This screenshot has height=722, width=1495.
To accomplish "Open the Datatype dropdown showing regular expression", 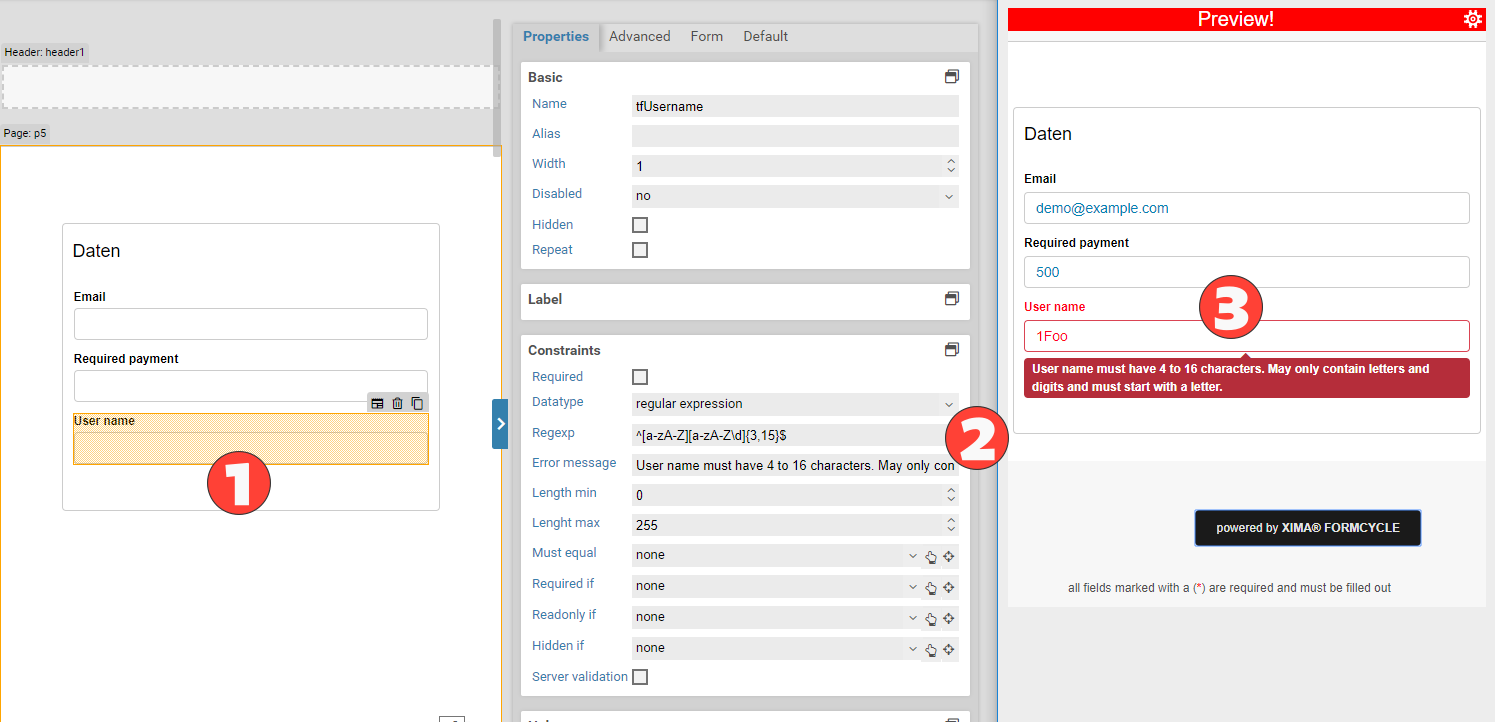I will pyautogui.click(x=795, y=404).
